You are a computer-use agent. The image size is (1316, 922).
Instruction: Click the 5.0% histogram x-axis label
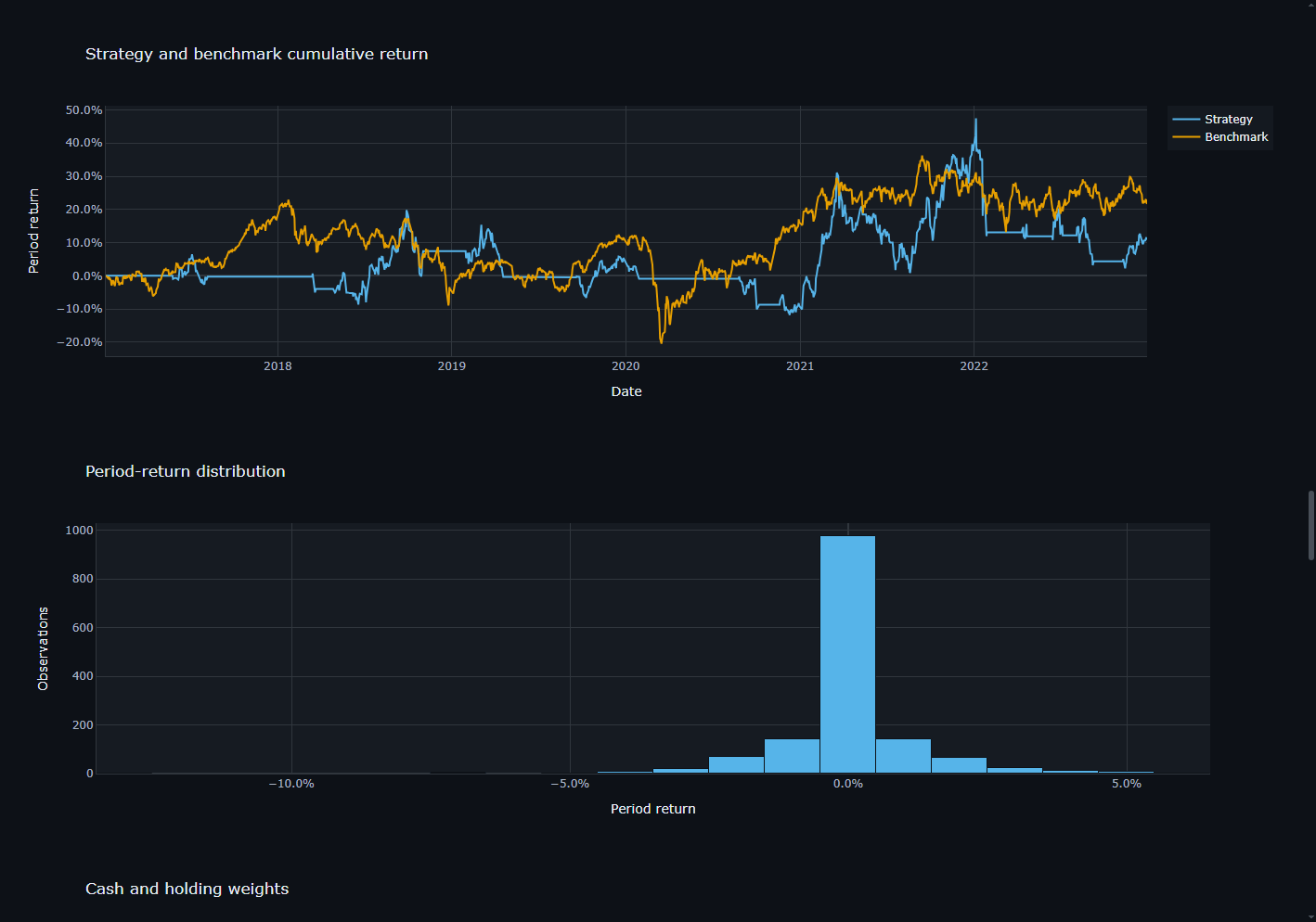[1127, 784]
